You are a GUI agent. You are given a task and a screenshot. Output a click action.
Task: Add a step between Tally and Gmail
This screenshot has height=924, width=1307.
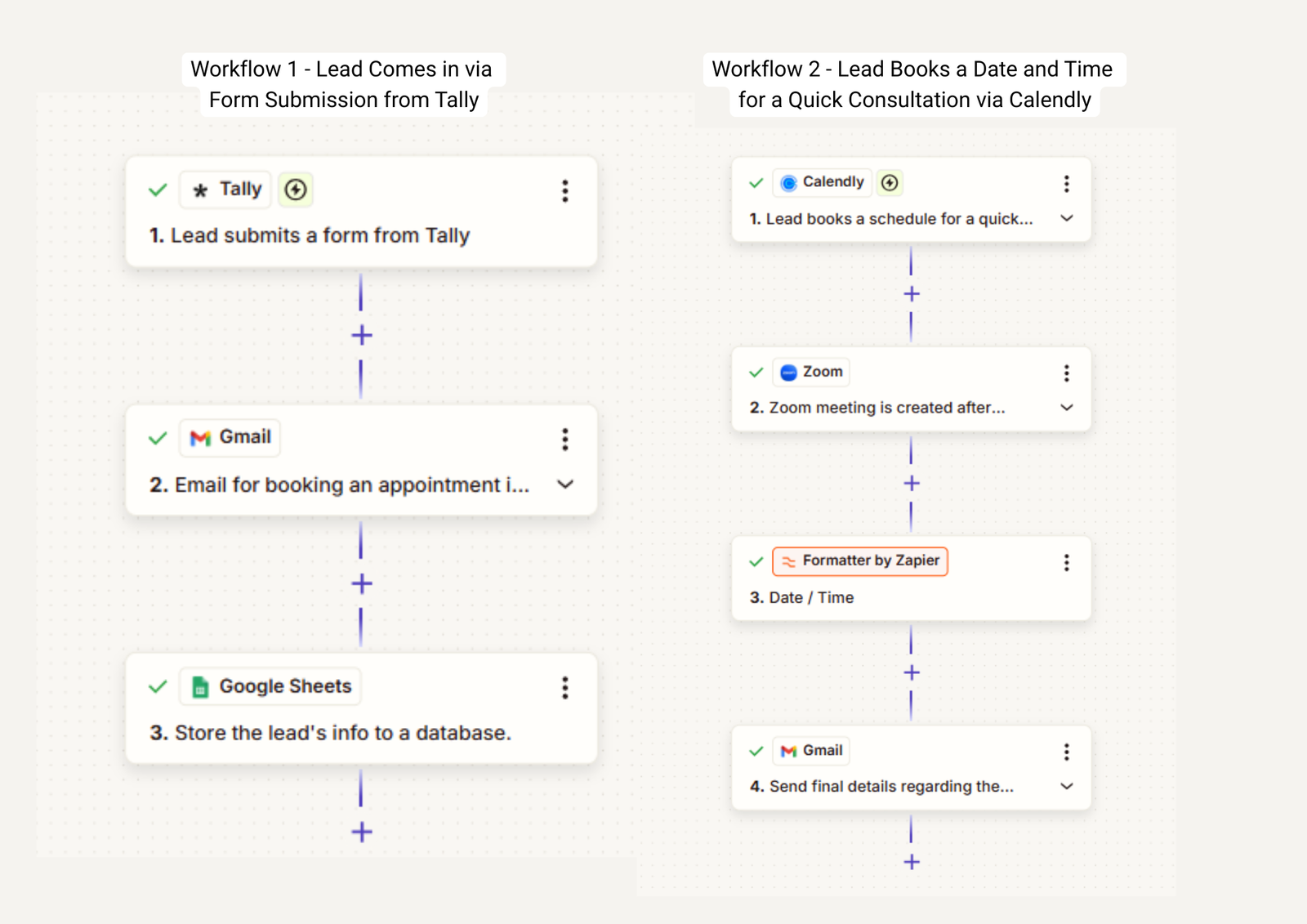[362, 335]
